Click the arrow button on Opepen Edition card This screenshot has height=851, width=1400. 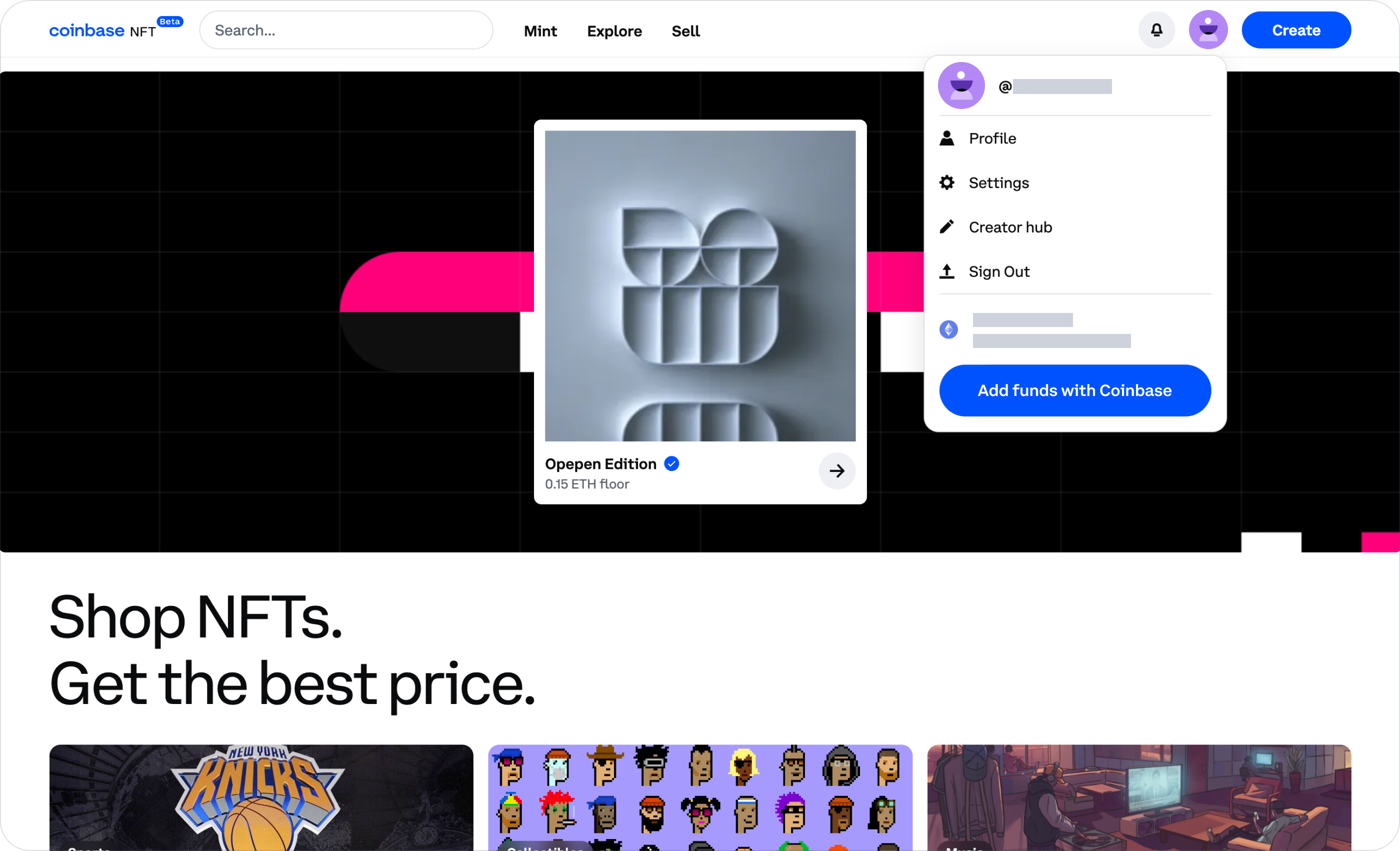[x=837, y=470]
